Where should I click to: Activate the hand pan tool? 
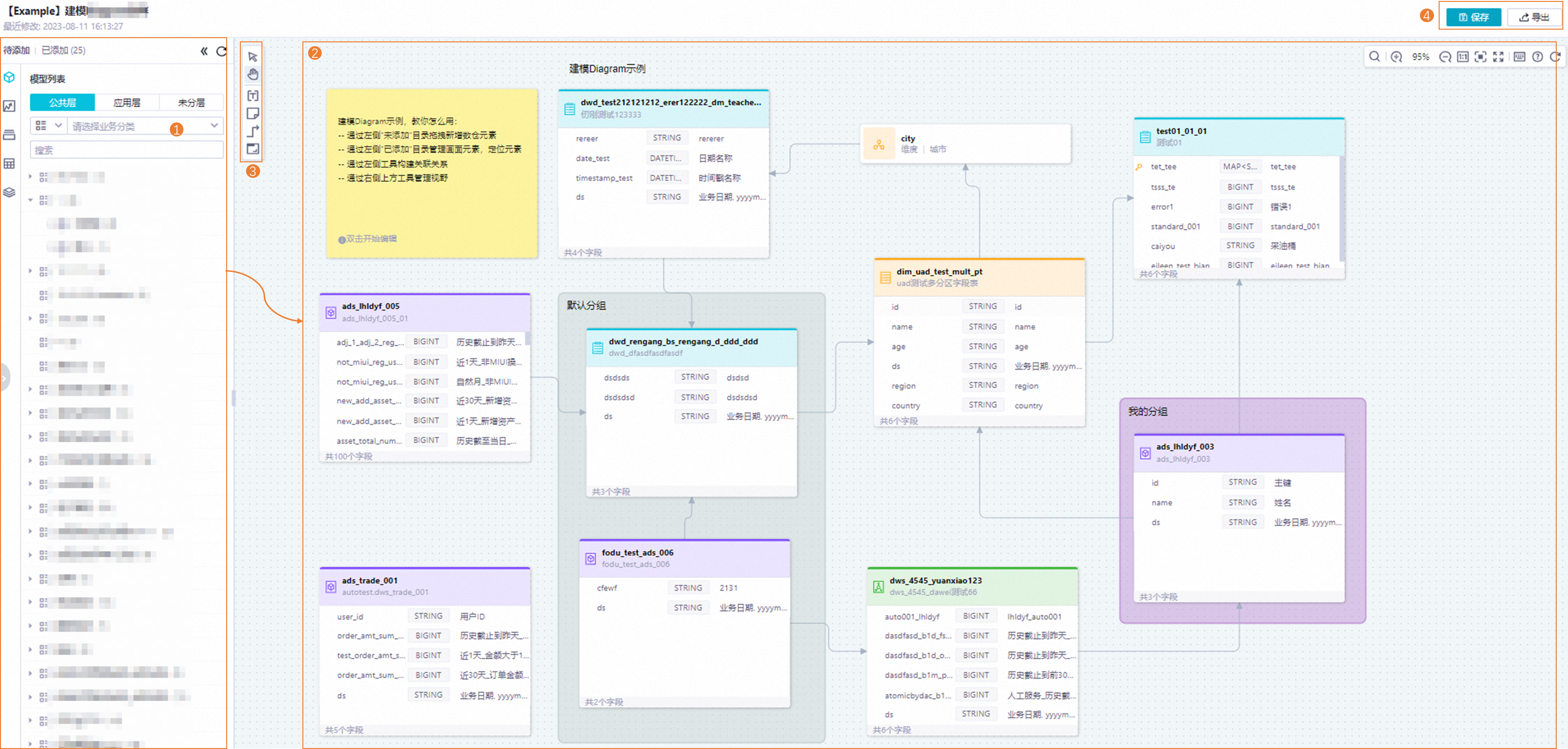pyautogui.click(x=253, y=75)
